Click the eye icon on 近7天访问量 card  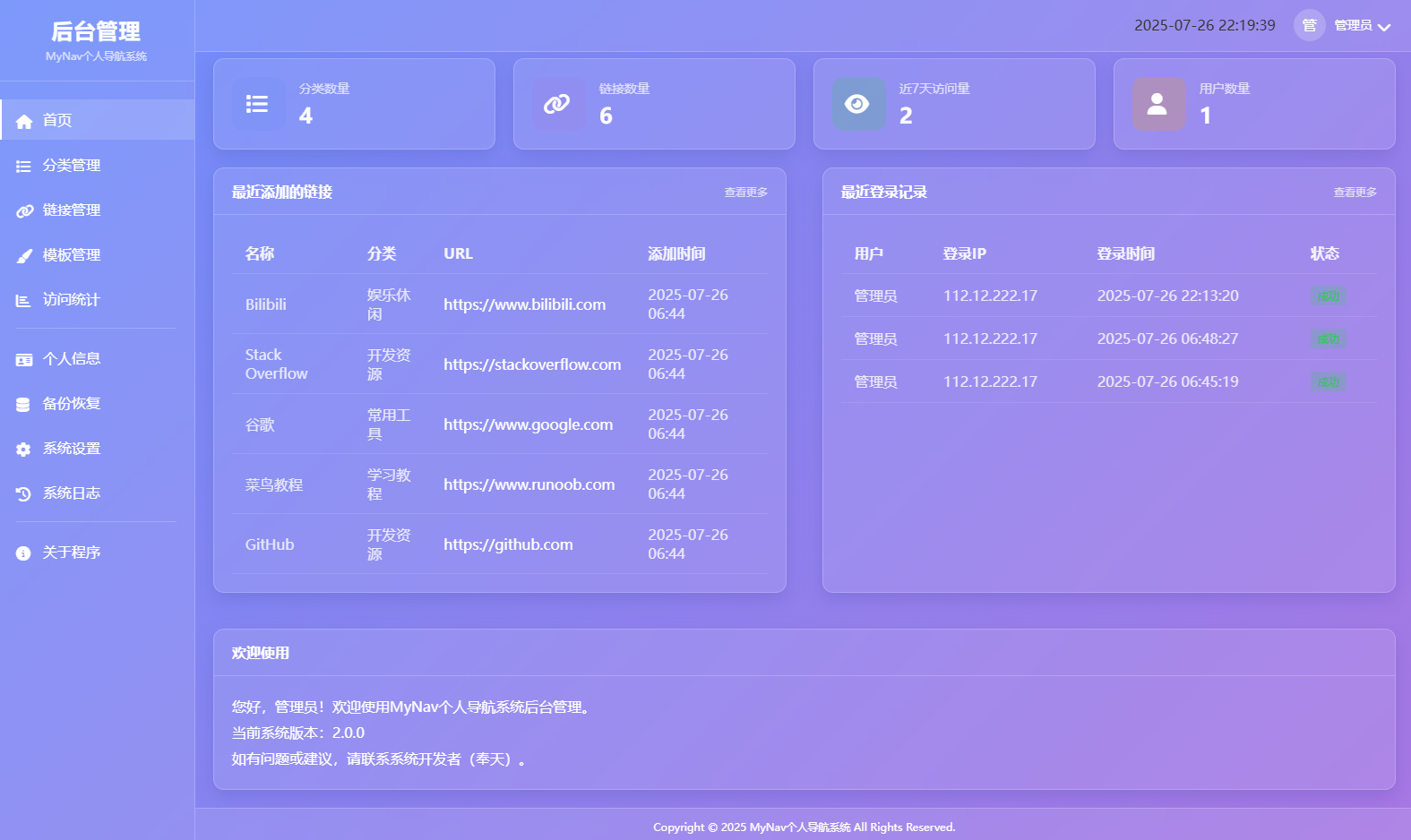coord(858,104)
